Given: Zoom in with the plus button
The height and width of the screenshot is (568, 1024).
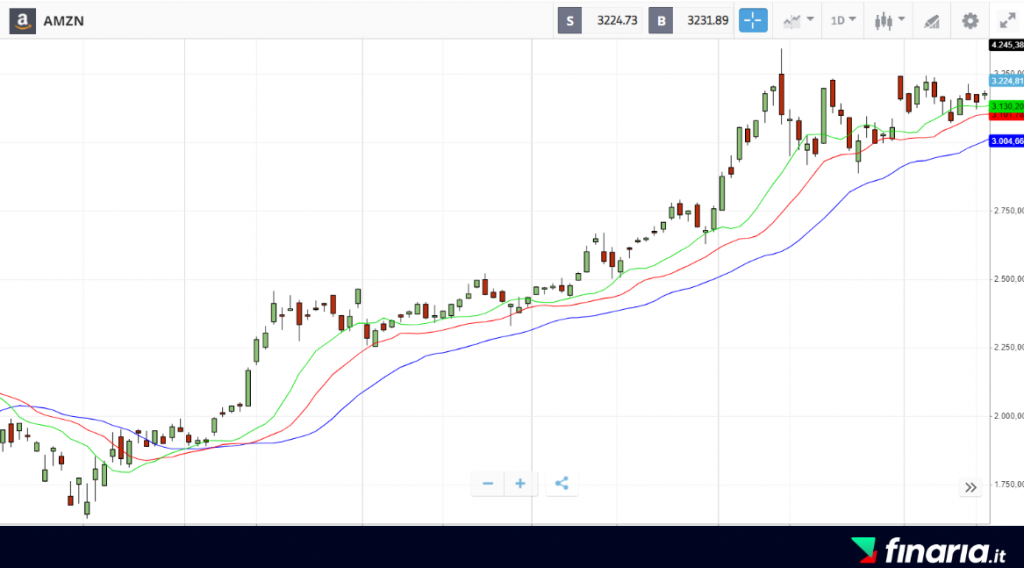Looking at the screenshot, I should pyautogui.click(x=520, y=484).
